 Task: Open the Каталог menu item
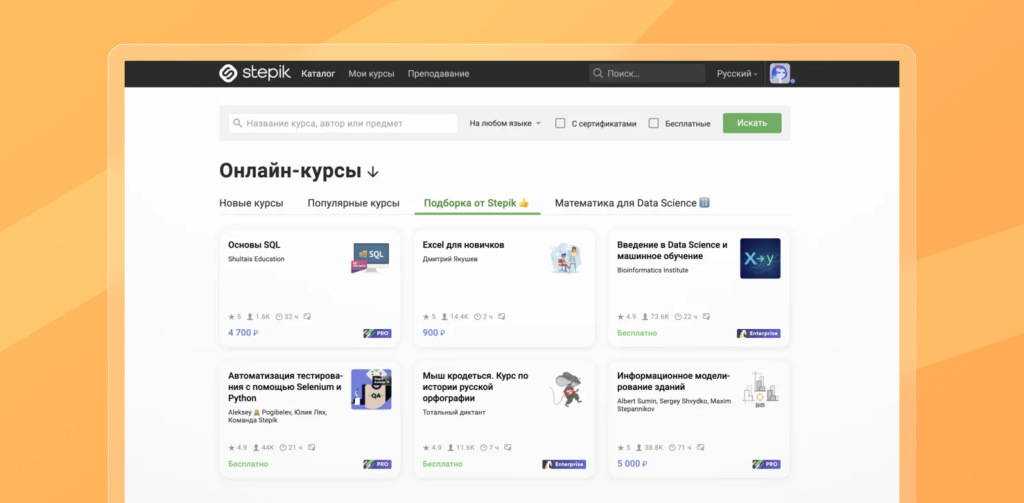click(318, 74)
